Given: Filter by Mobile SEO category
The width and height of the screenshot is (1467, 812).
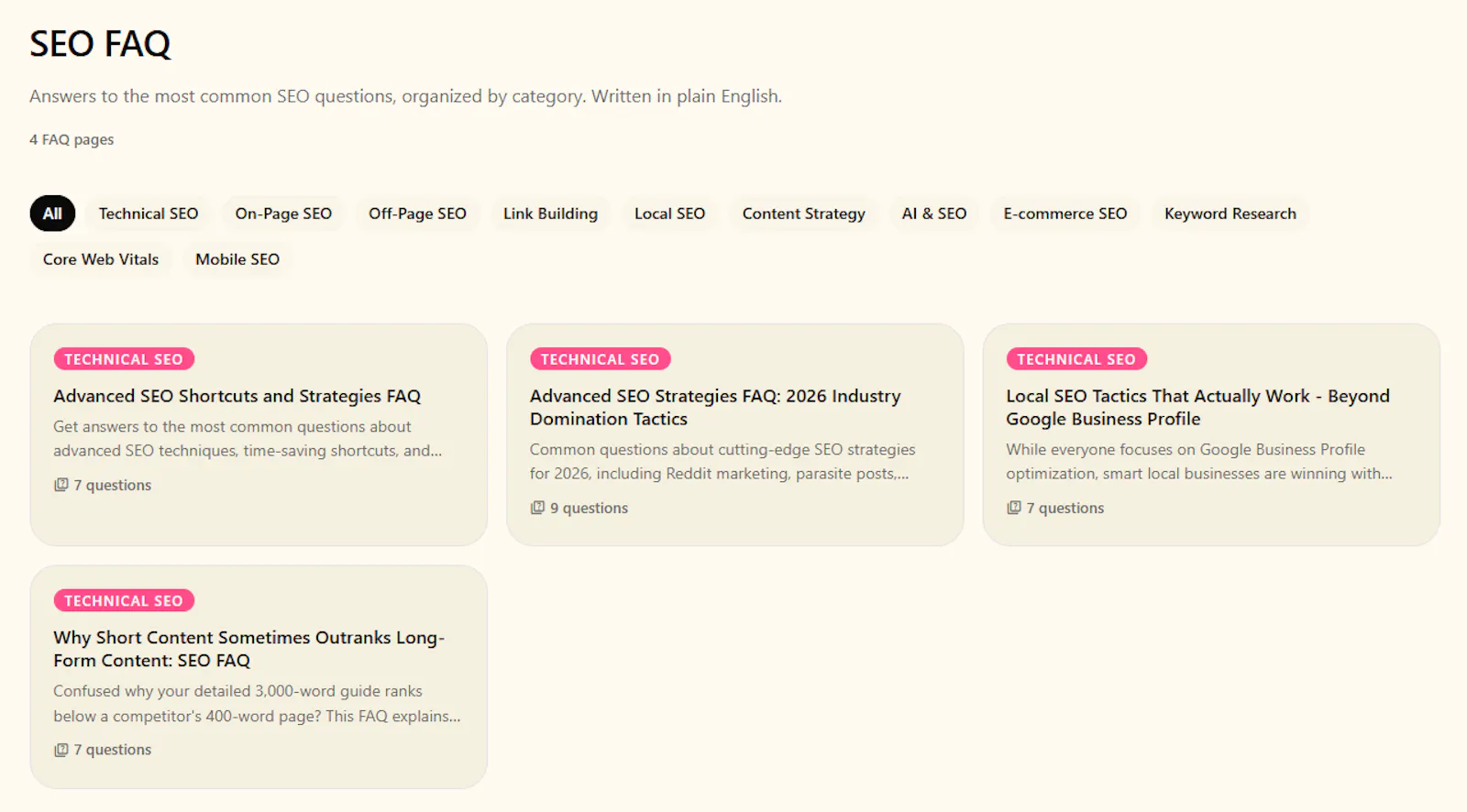Looking at the screenshot, I should tap(237, 259).
